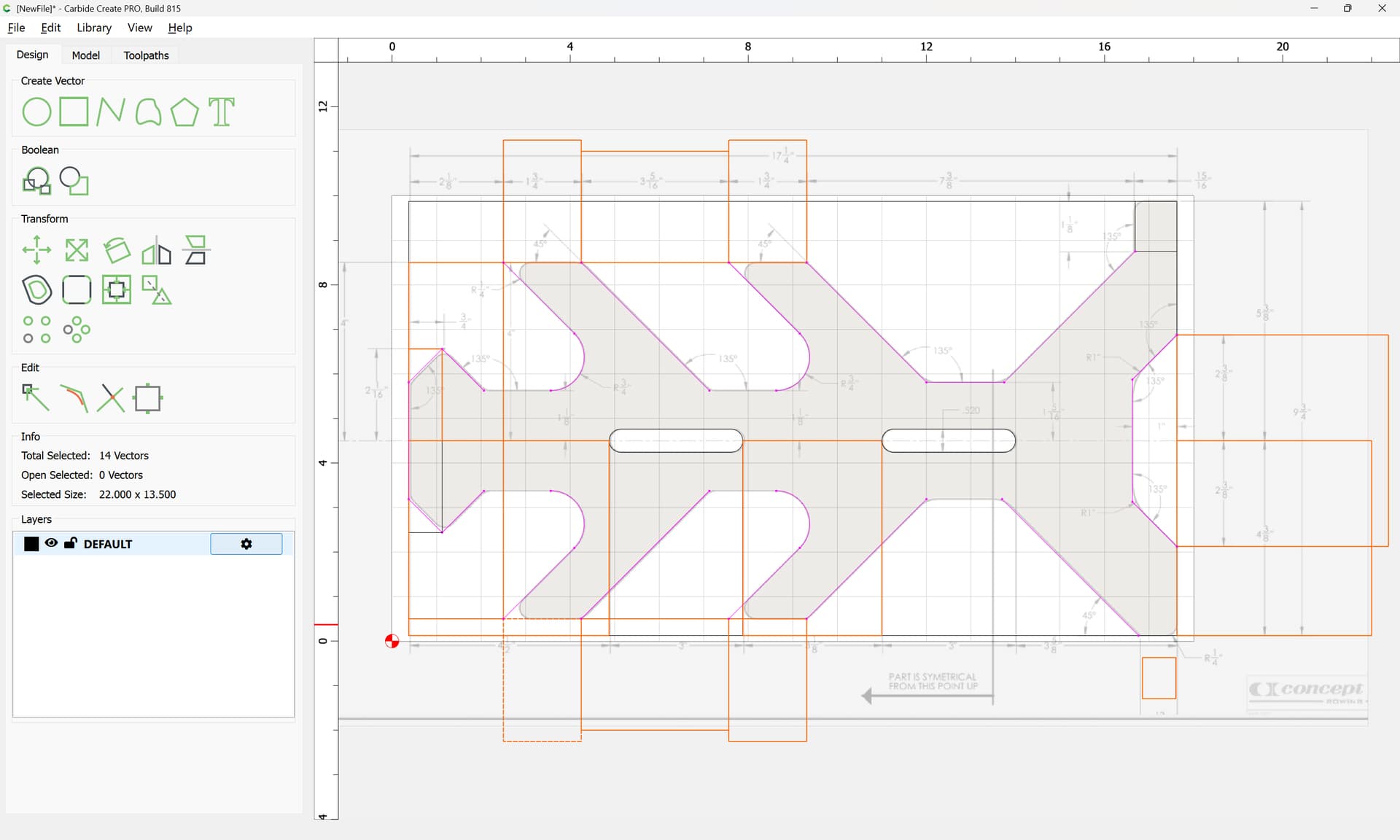Screen dimensions: 1400x840
Task: Open the File menu
Action: tap(16, 28)
